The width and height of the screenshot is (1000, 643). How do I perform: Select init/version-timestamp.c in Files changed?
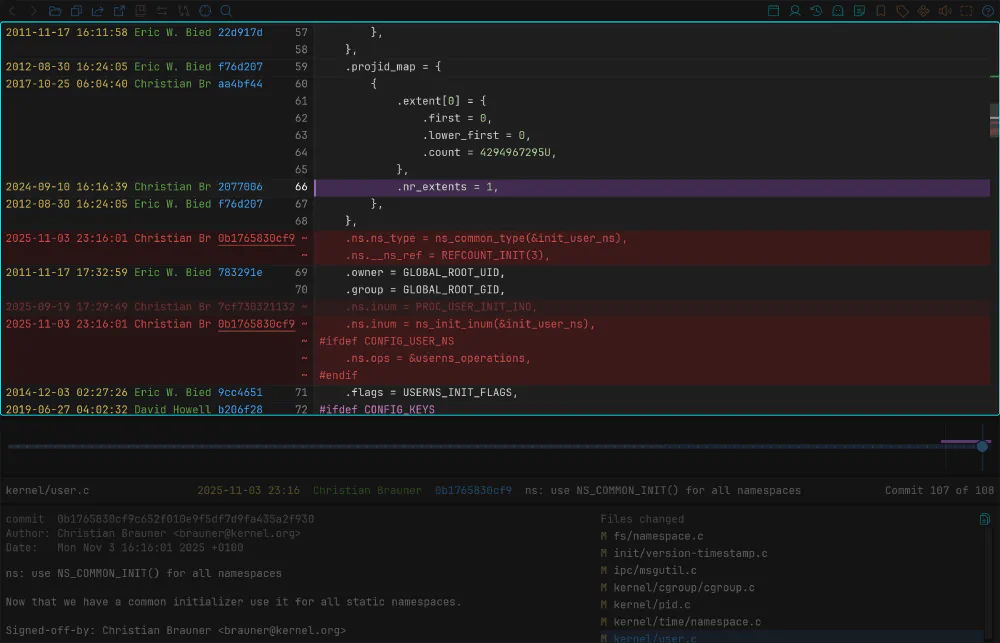click(690, 554)
